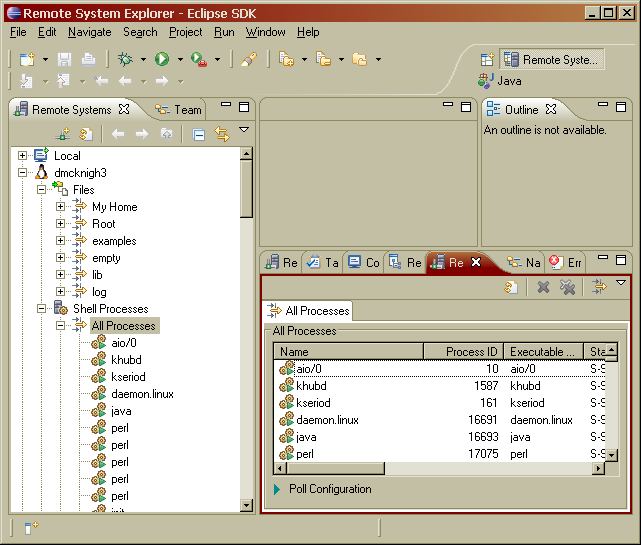Select the khubd process in the tree

[126, 360]
